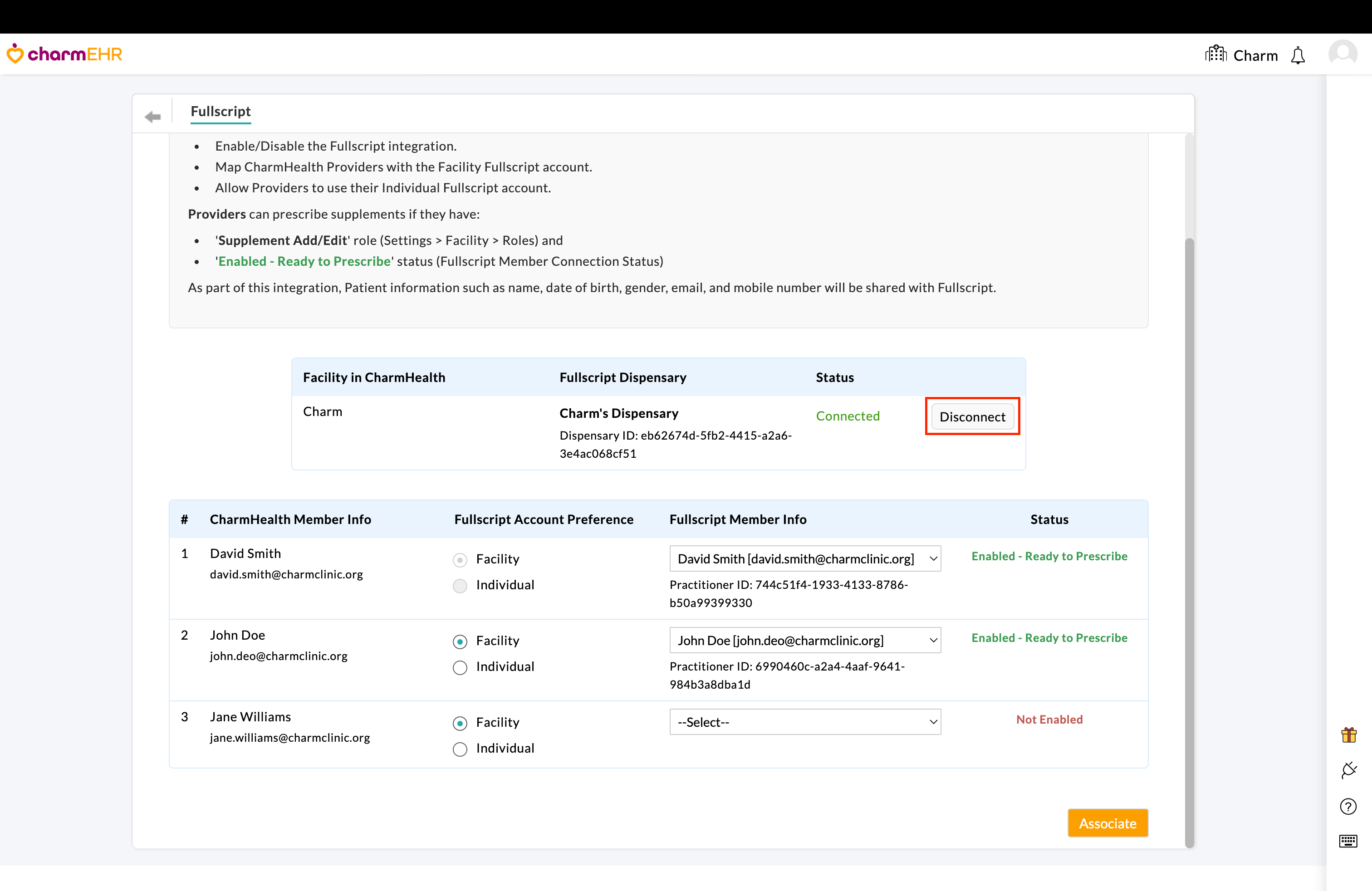Click the plug integrations icon
Viewport: 1372px width, 891px height.
coord(1348,770)
